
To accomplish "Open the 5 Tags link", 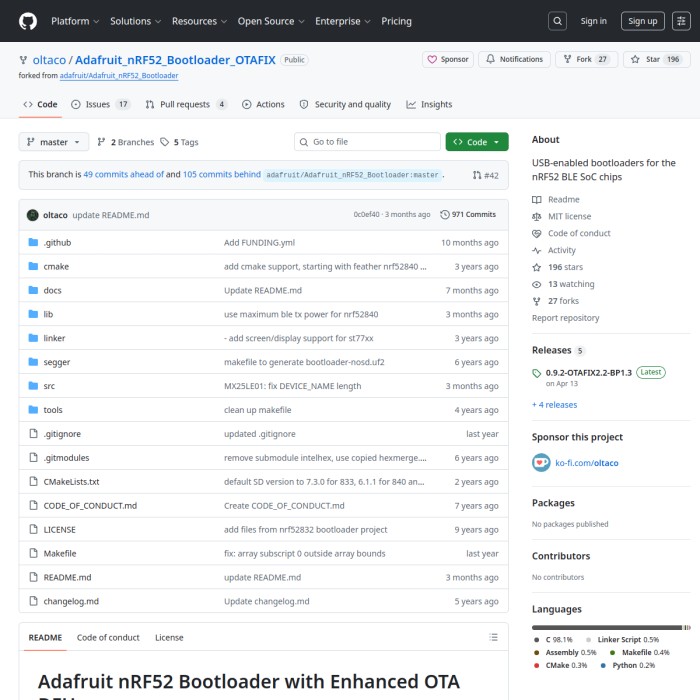I will 179,142.
